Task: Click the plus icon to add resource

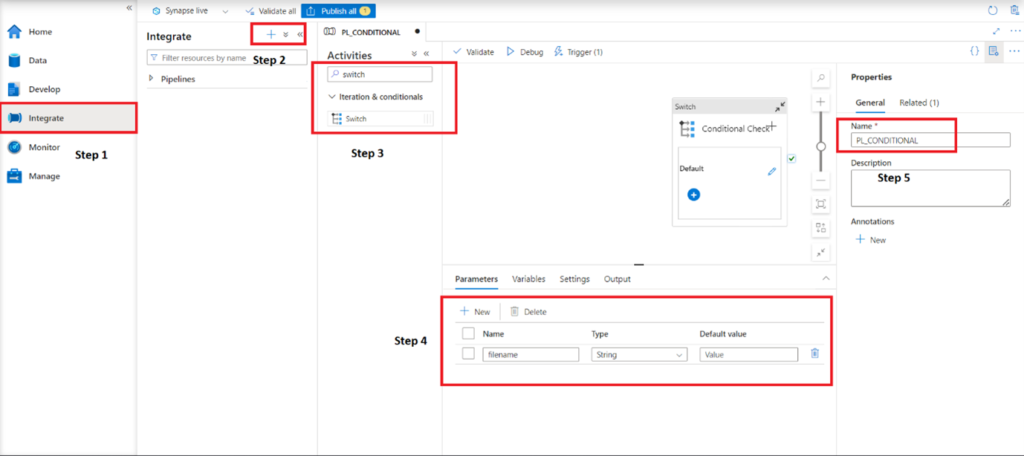Action: tap(270, 34)
